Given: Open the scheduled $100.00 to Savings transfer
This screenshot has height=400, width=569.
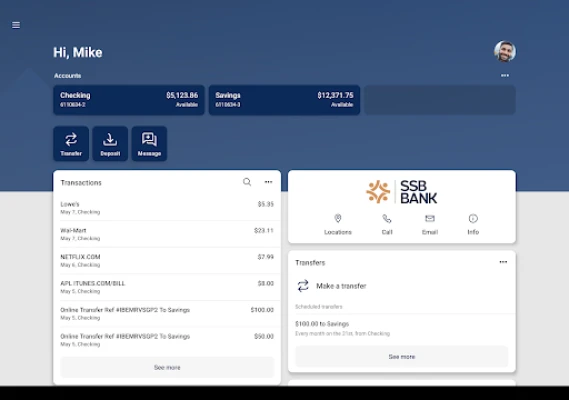Looking at the screenshot, I should [x=402, y=328].
